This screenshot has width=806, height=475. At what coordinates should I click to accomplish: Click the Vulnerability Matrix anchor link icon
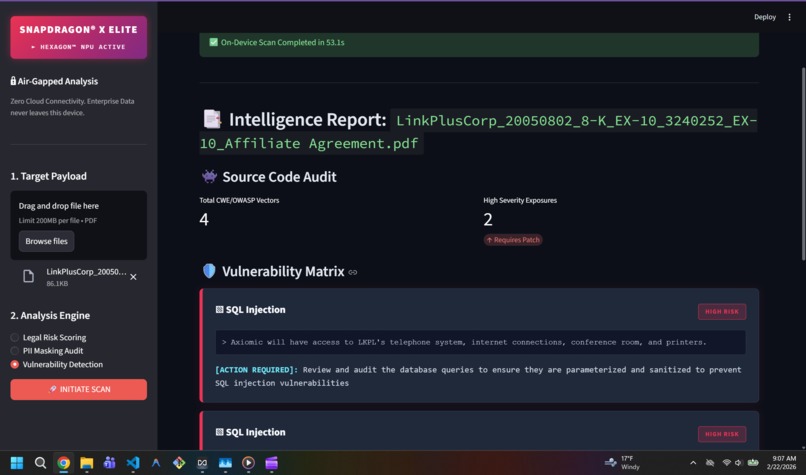pyautogui.click(x=353, y=272)
